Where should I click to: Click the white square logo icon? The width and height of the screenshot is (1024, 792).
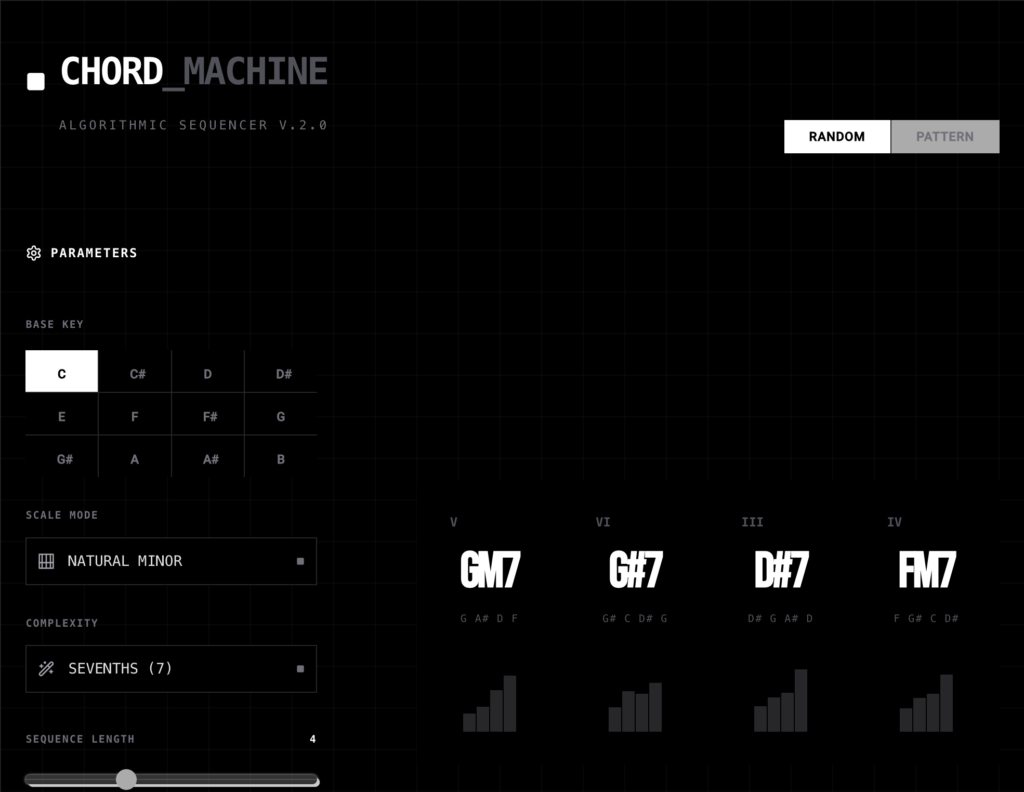[x=36, y=82]
